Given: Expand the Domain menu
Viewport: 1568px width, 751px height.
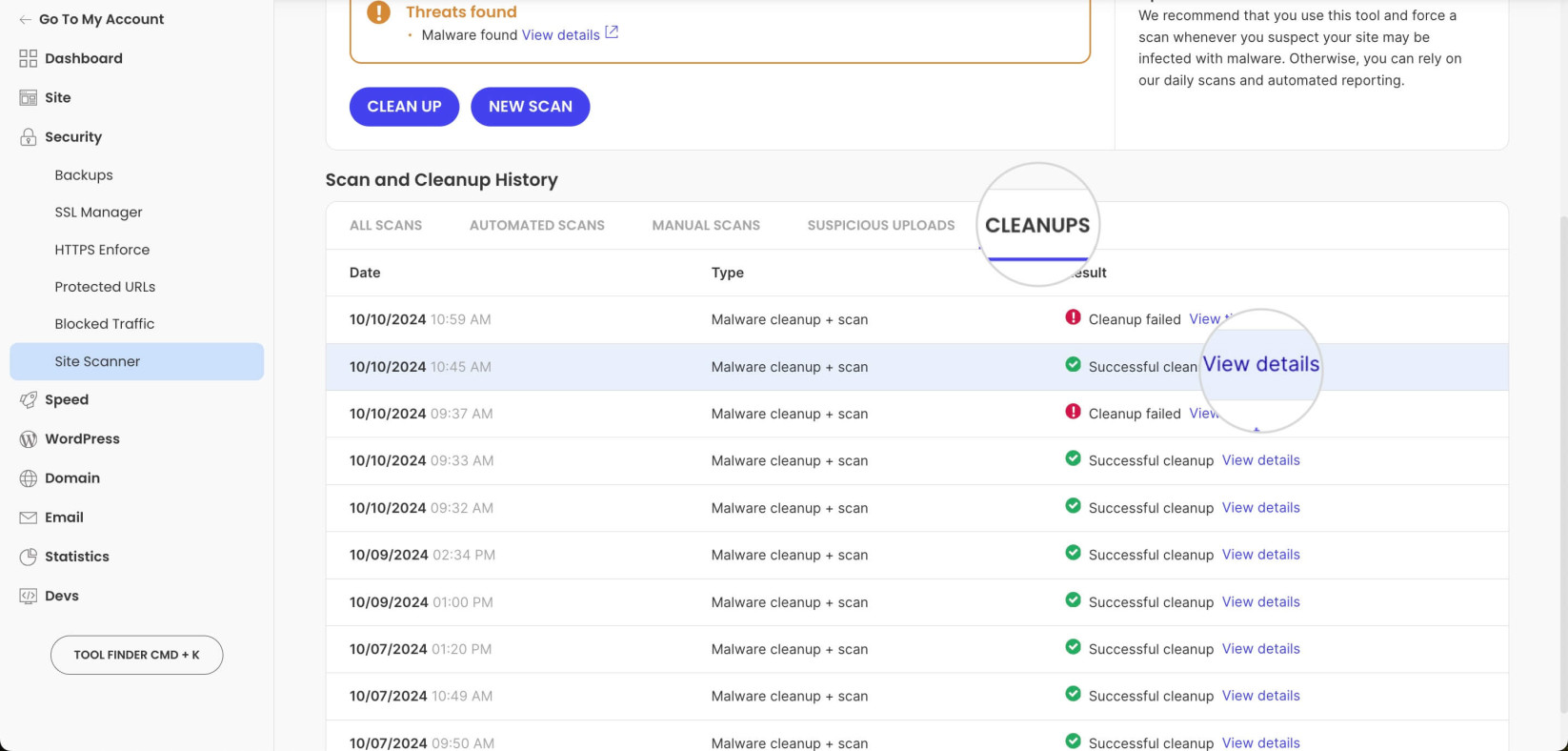Looking at the screenshot, I should pos(72,477).
